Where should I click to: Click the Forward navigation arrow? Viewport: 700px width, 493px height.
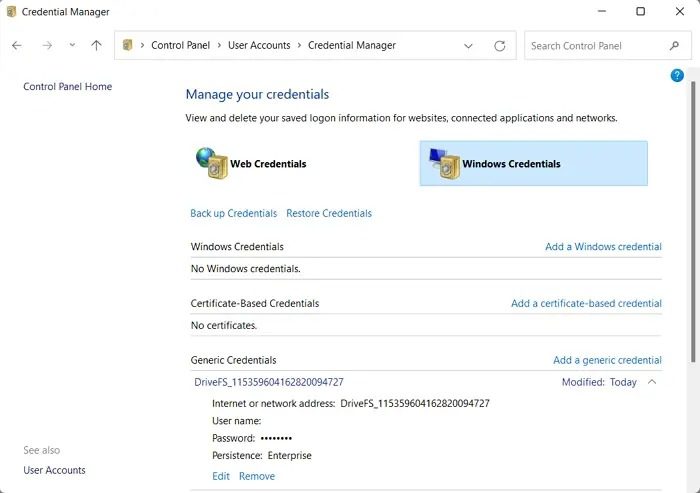click(47, 46)
